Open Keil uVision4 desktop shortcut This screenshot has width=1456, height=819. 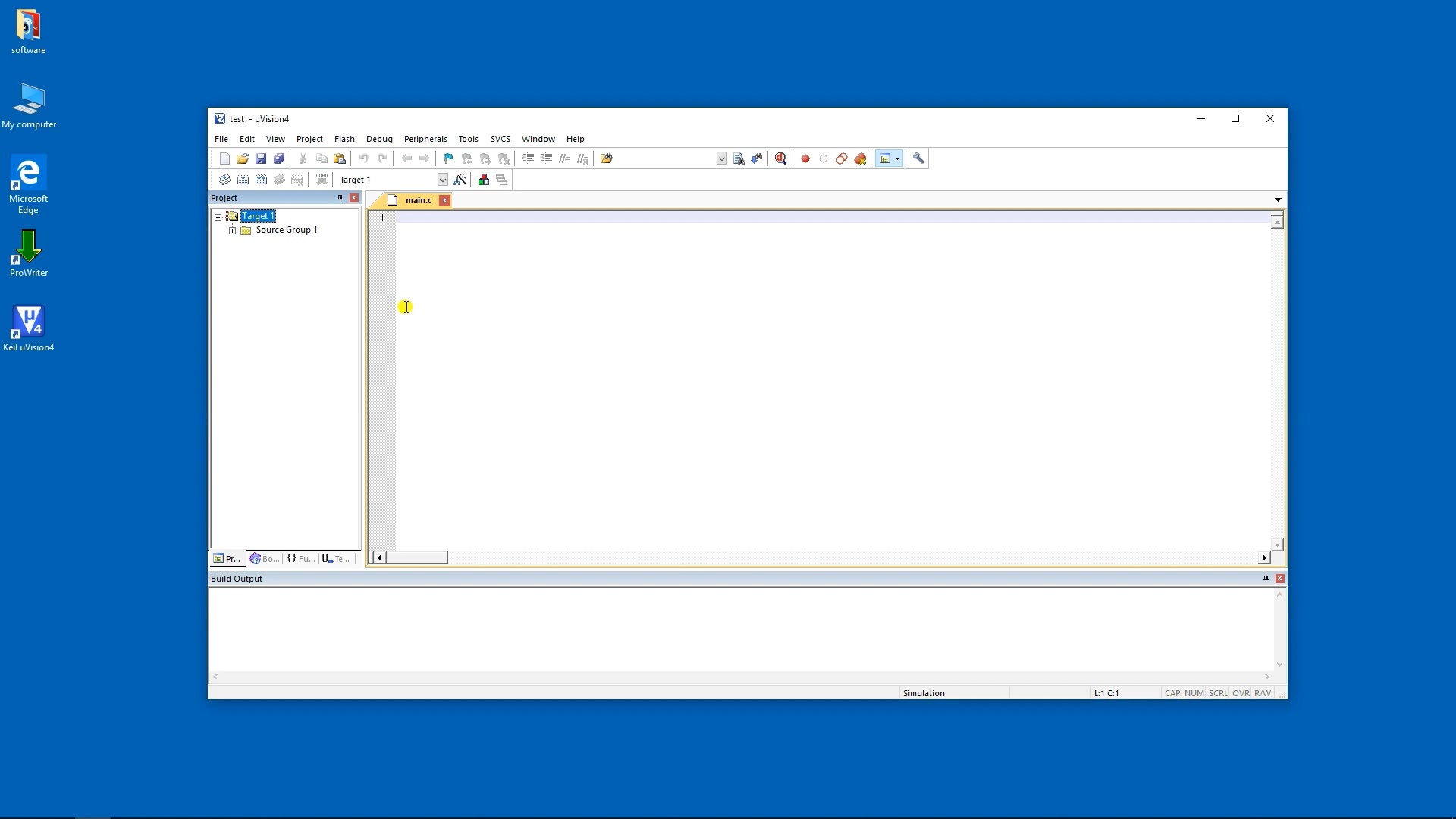(x=29, y=328)
